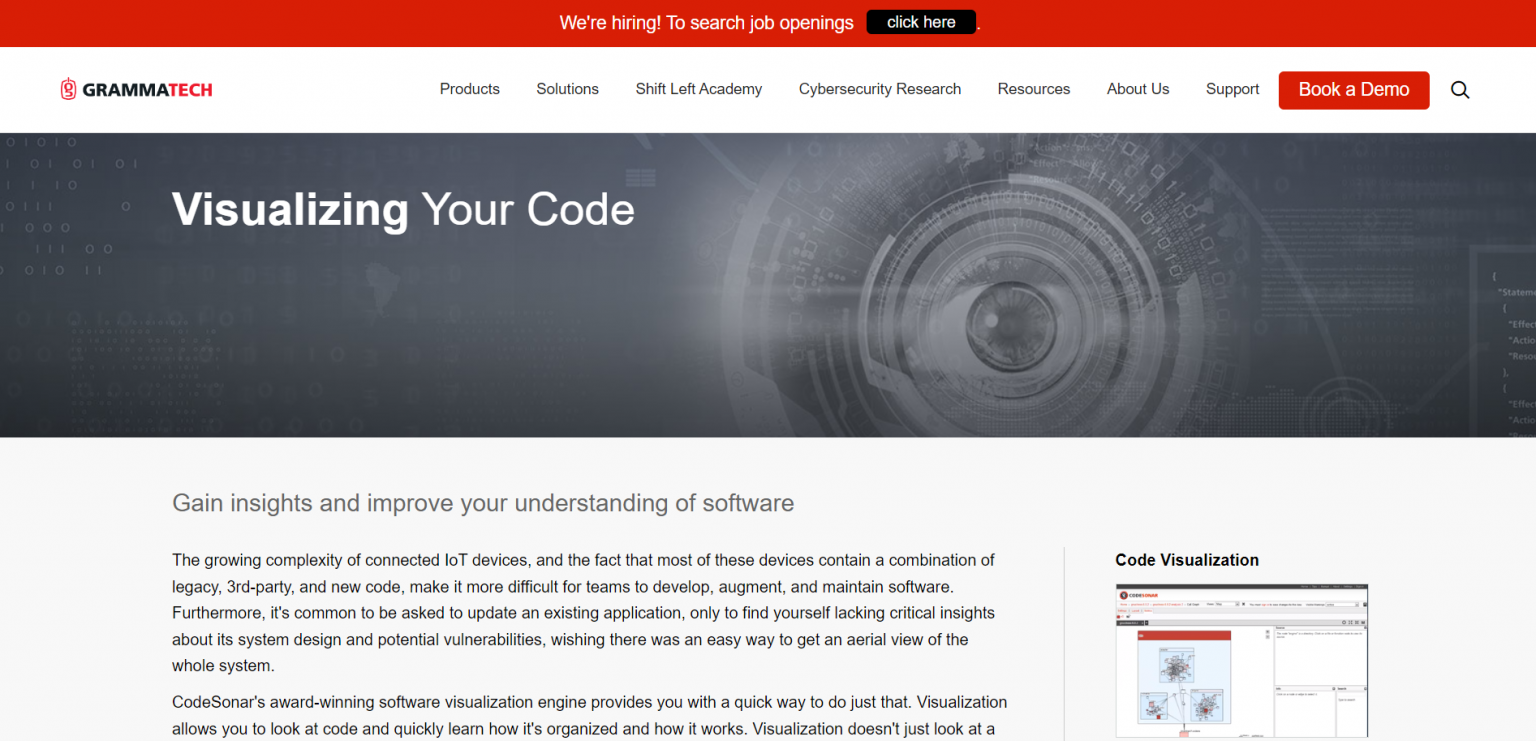
Task: Select Shift Left Academy in the navigation
Action: (x=698, y=89)
